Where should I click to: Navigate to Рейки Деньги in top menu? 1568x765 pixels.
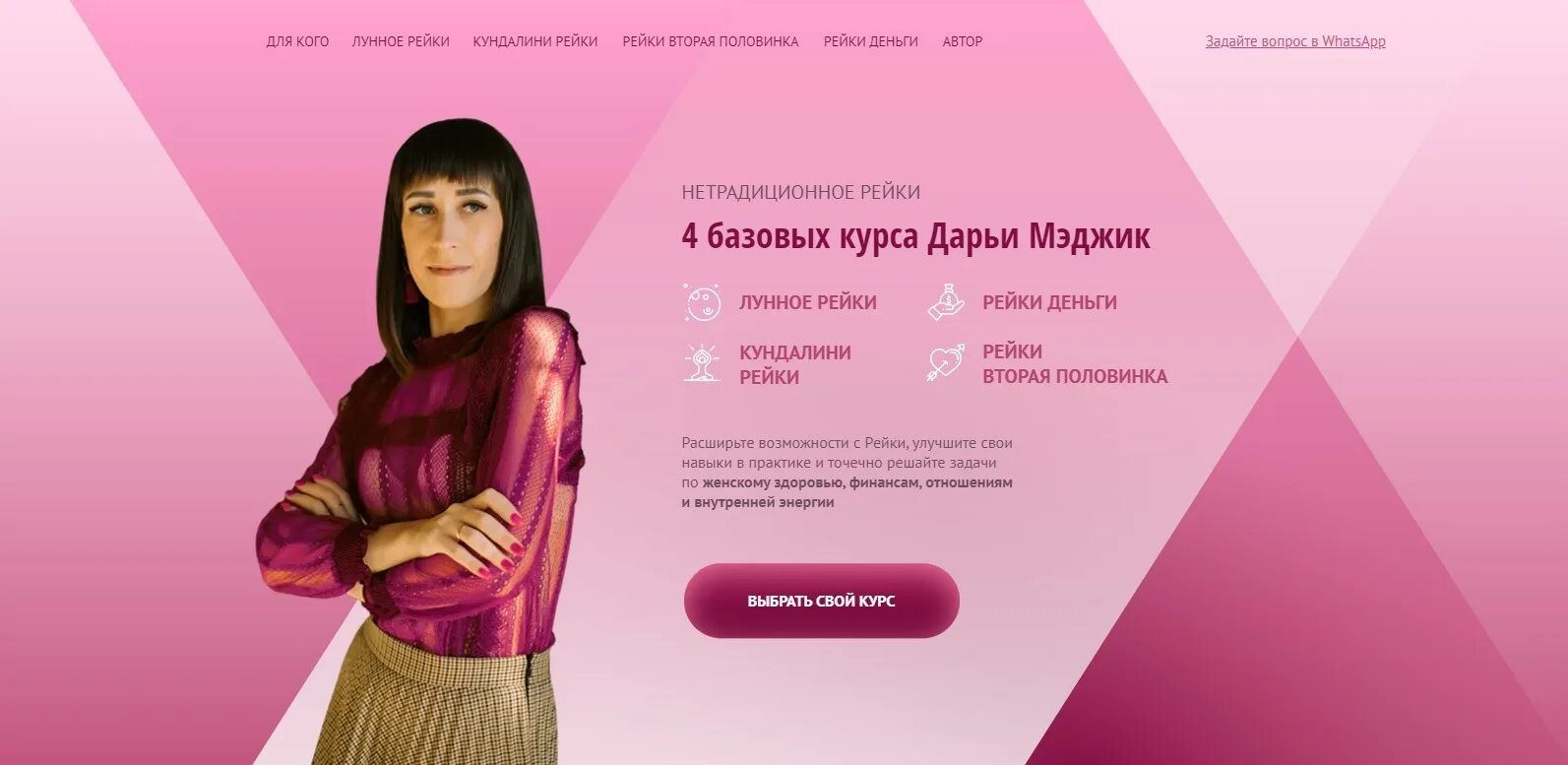[871, 41]
